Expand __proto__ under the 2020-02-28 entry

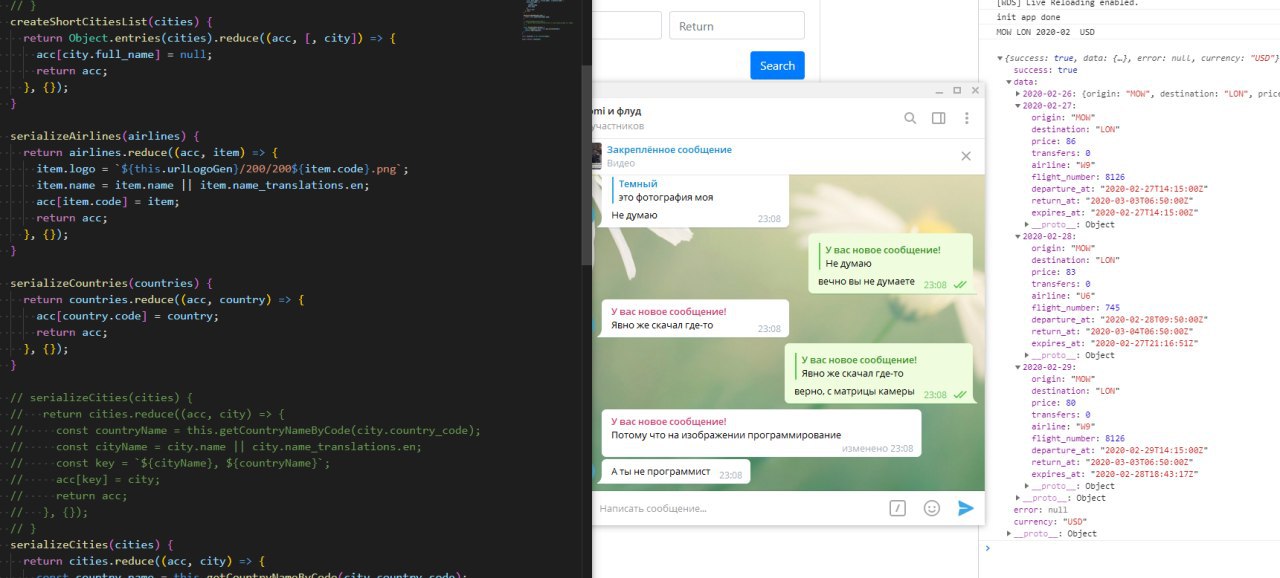[1027, 355]
